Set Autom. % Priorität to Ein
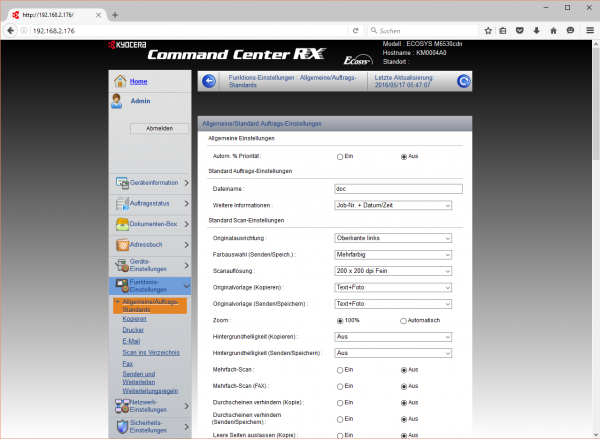 click(340, 157)
